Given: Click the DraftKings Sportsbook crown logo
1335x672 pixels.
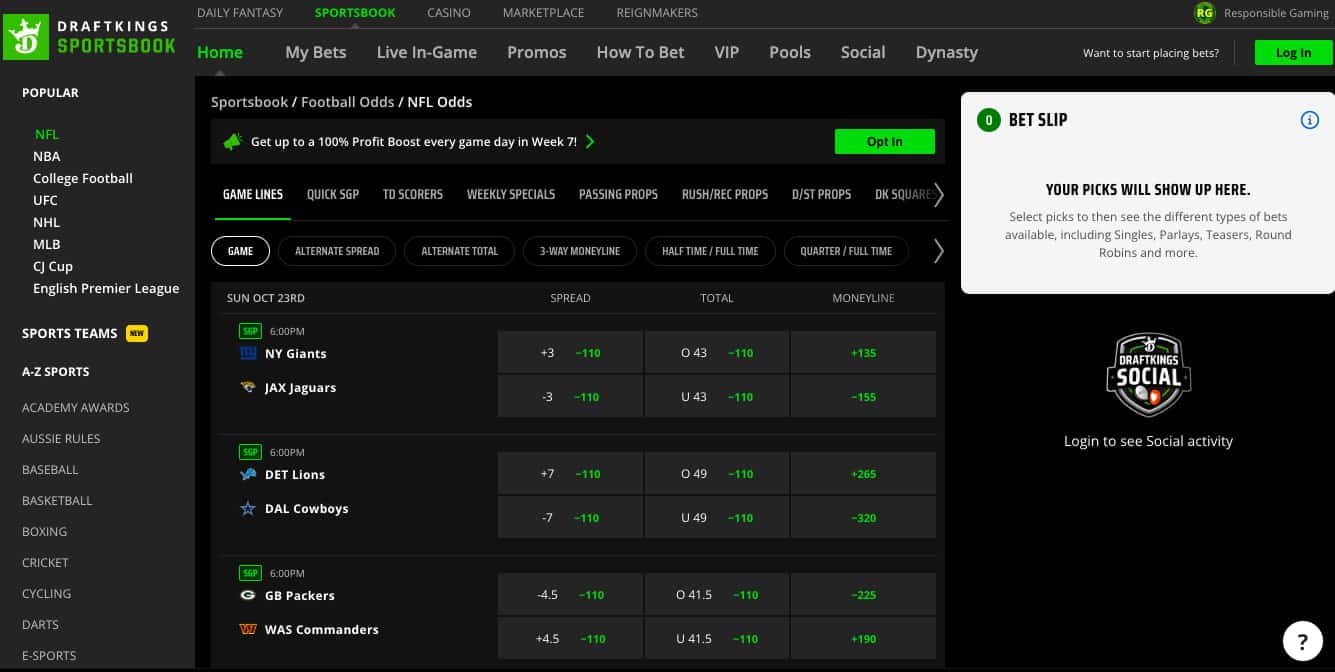Looking at the screenshot, I should coord(27,36).
